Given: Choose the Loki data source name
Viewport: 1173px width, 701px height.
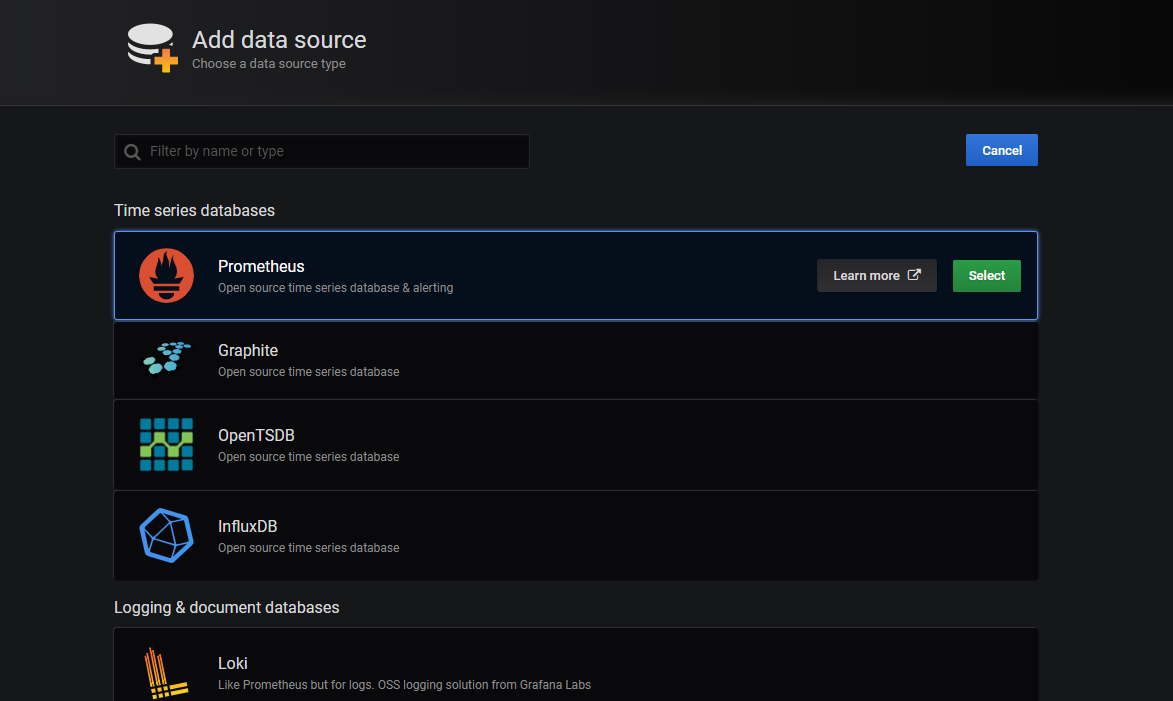Looking at the screenshot, I should click(233, 664).
